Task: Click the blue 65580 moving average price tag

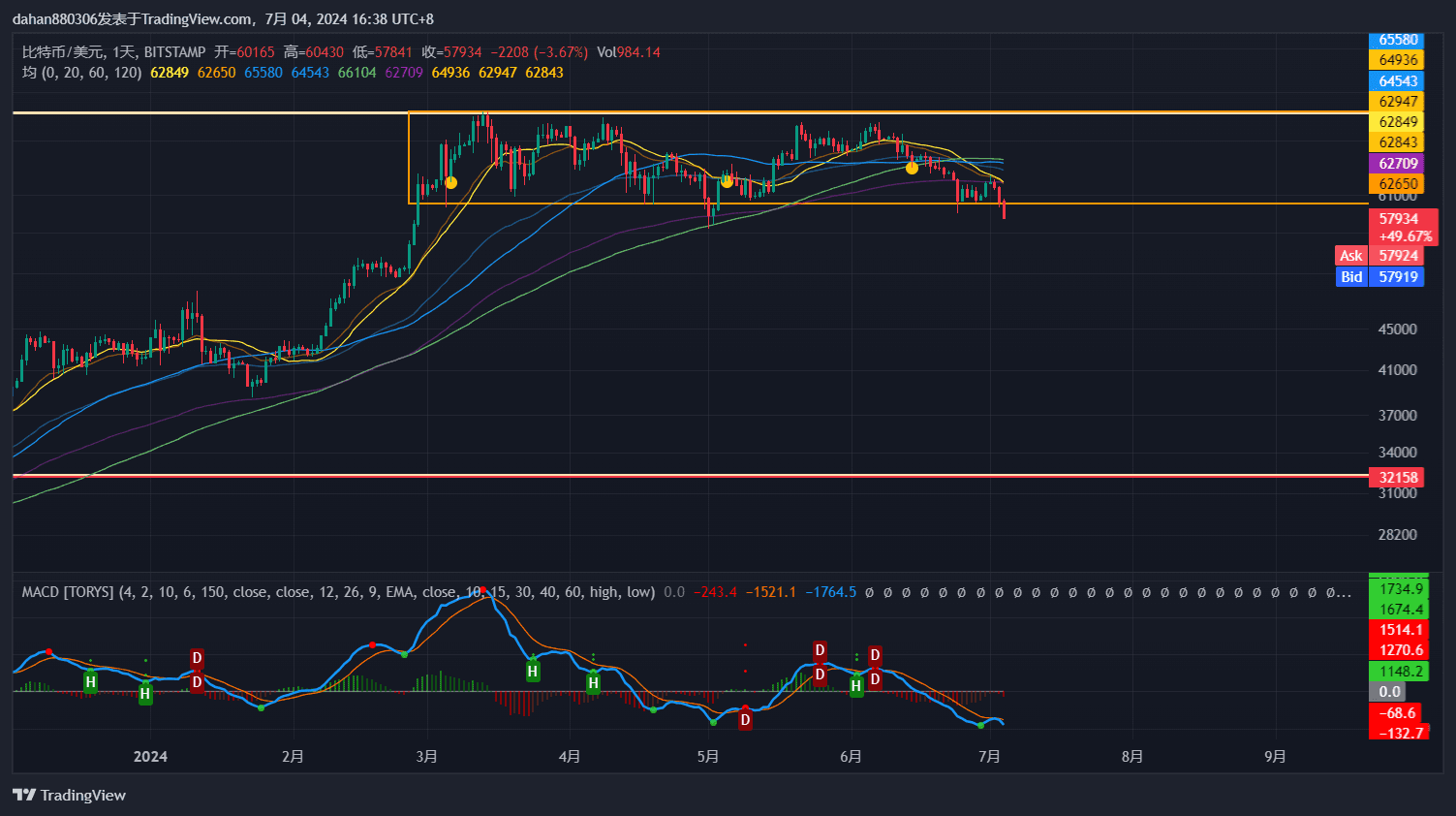Action: (x=1398, y=40)
